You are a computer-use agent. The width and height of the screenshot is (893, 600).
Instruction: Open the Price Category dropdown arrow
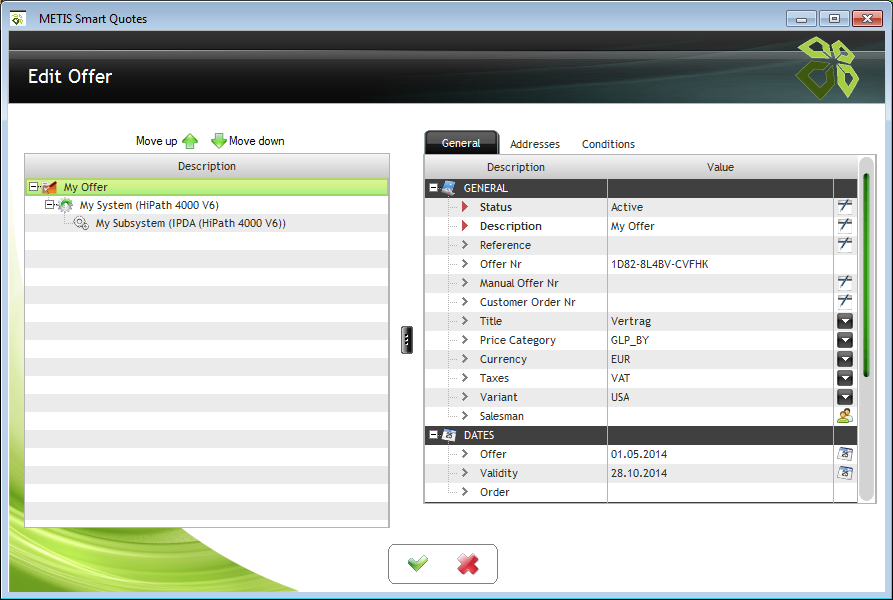845,340
